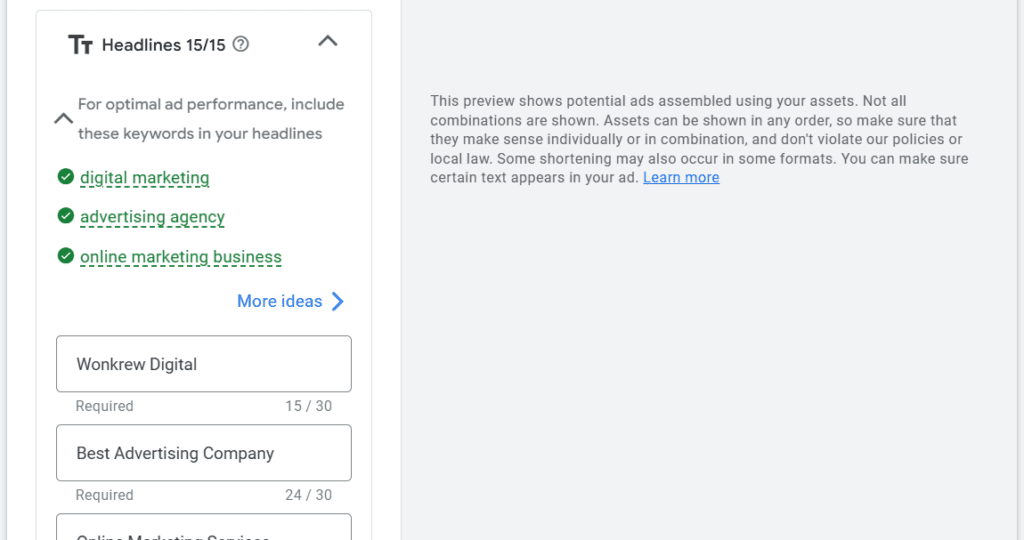Screen dimensions: 1024x540
Task: Click the Headlines 15/15 section title
Action: pos(163,45)
